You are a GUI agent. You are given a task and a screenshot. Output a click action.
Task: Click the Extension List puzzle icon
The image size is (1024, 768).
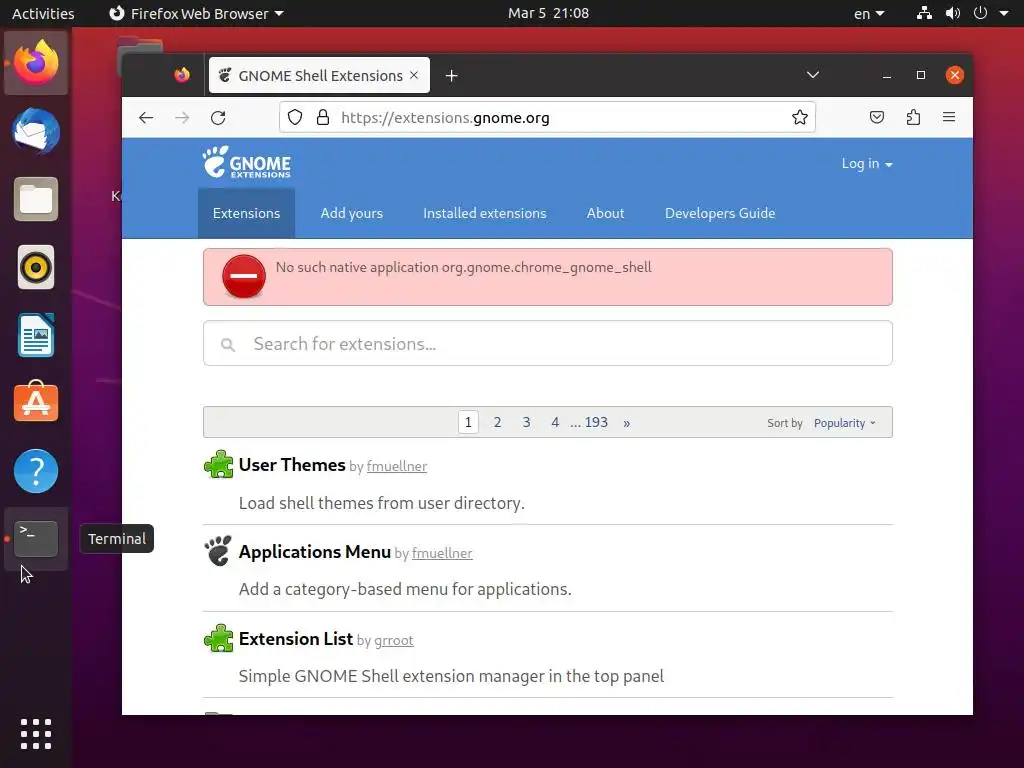coord(218,638)
